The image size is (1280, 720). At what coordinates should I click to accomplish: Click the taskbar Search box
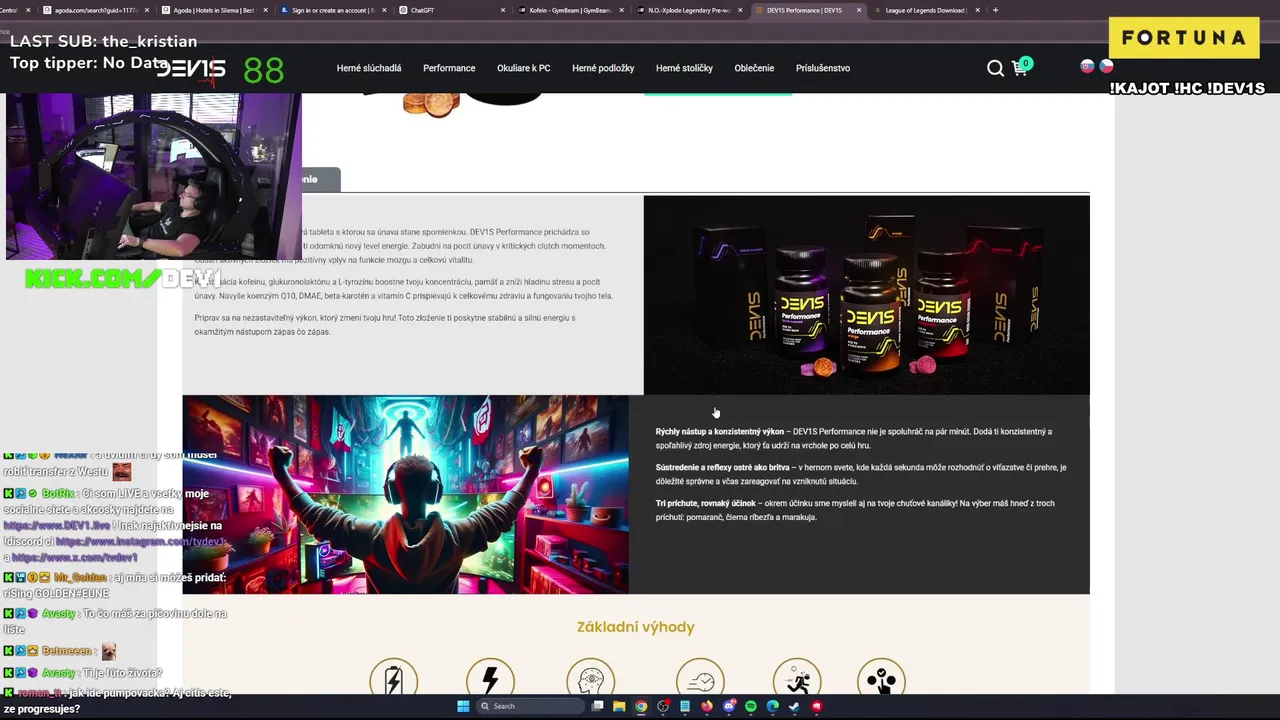528,706
